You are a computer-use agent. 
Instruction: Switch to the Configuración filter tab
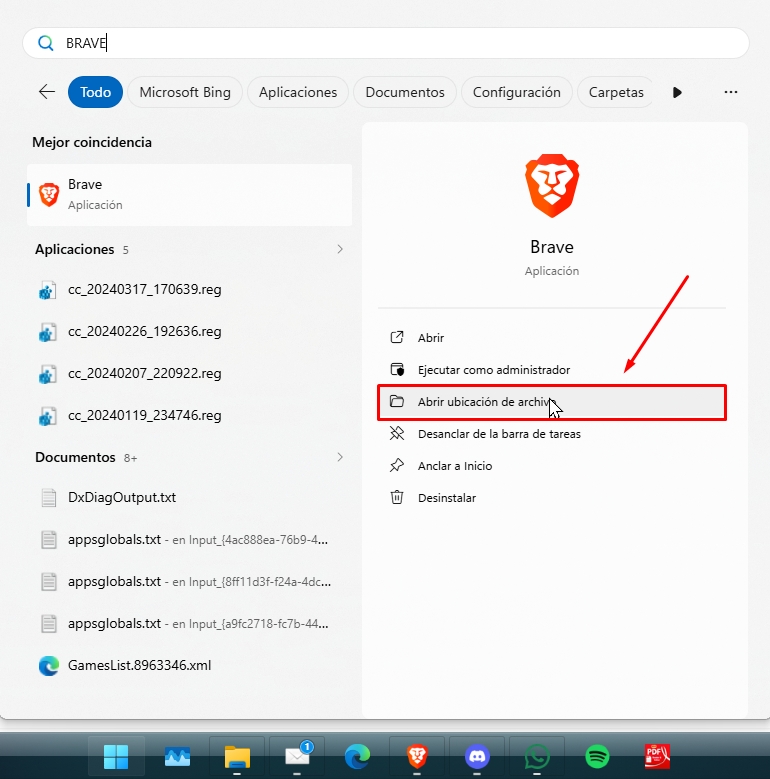(517, 92)
